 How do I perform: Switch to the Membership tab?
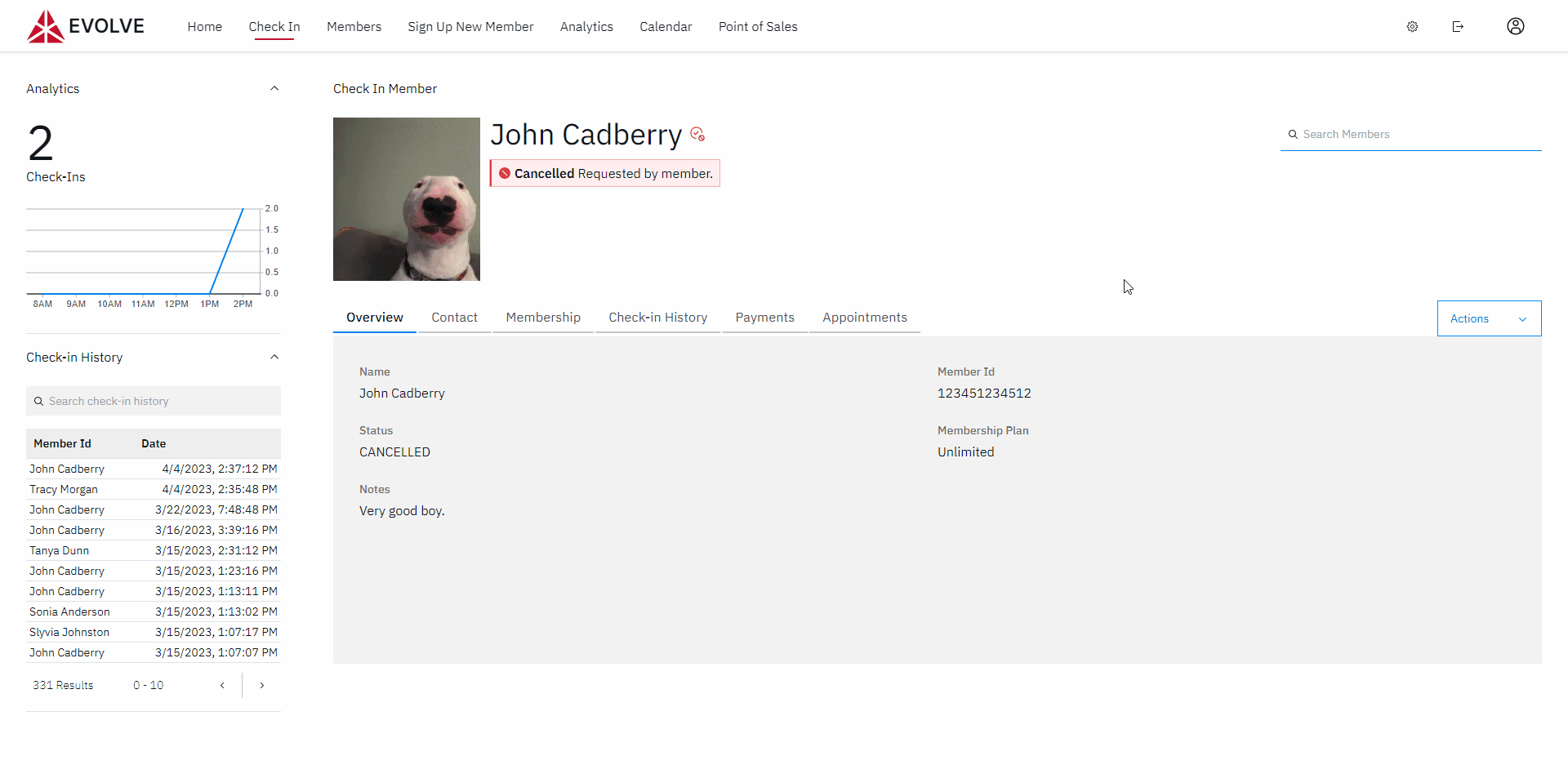coord(542,318)
